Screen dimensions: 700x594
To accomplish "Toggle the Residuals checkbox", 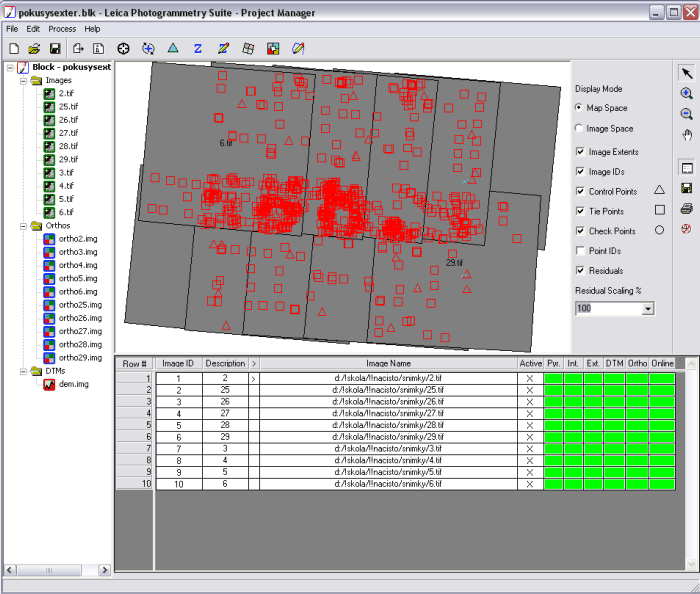I will tap(580, 270).
